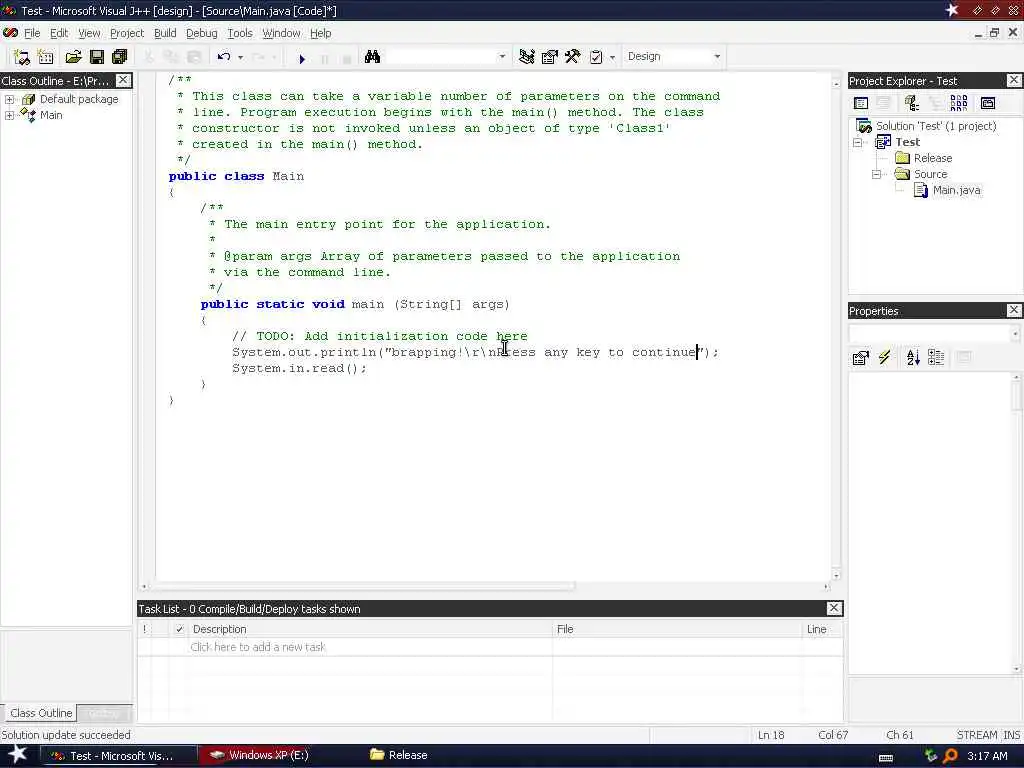This screenshot has width=1024, height=768.
Task: Open the Debug menu
Action: coord(202,33)
